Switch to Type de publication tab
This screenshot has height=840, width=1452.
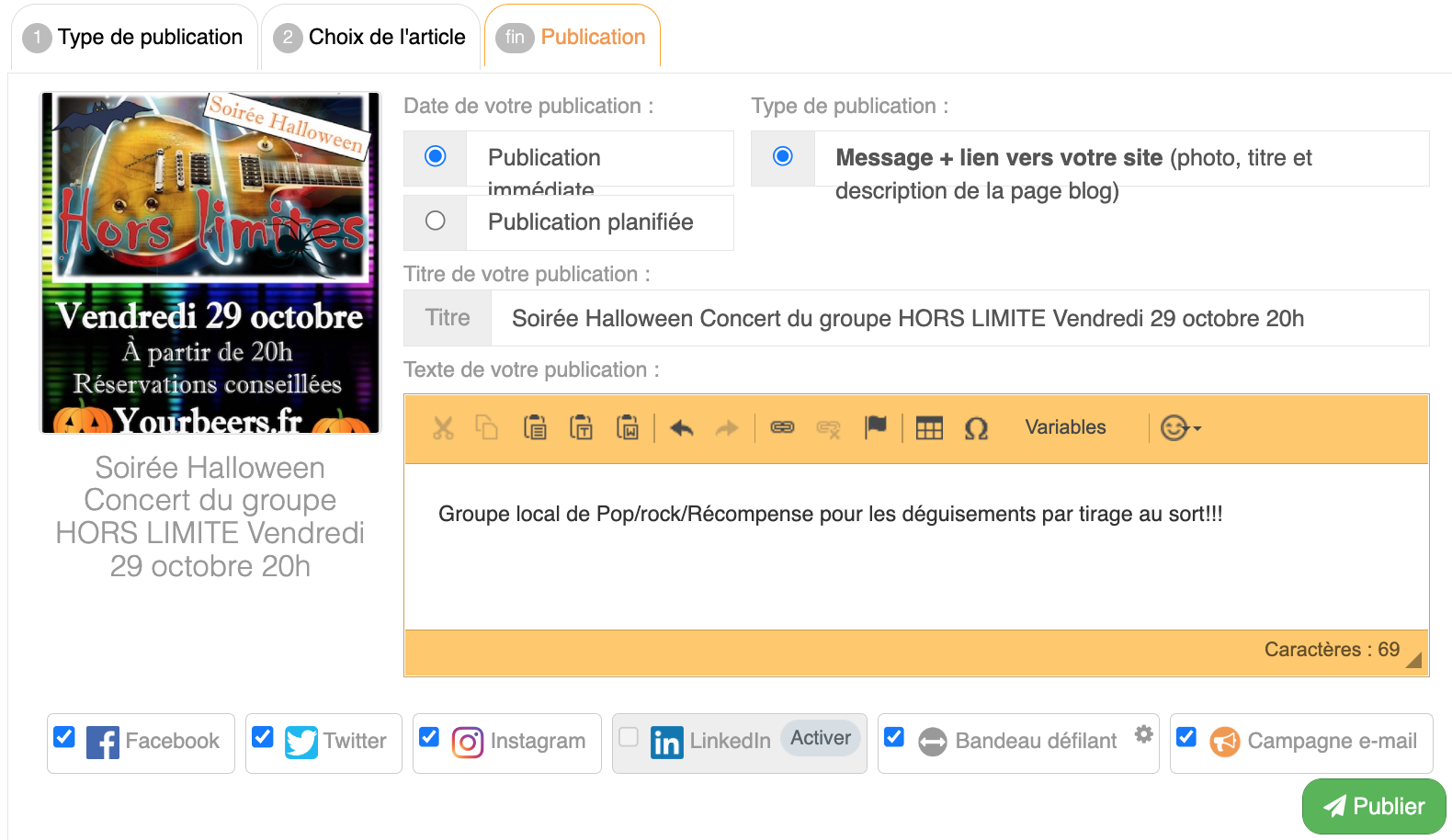(x=134, y=38)
